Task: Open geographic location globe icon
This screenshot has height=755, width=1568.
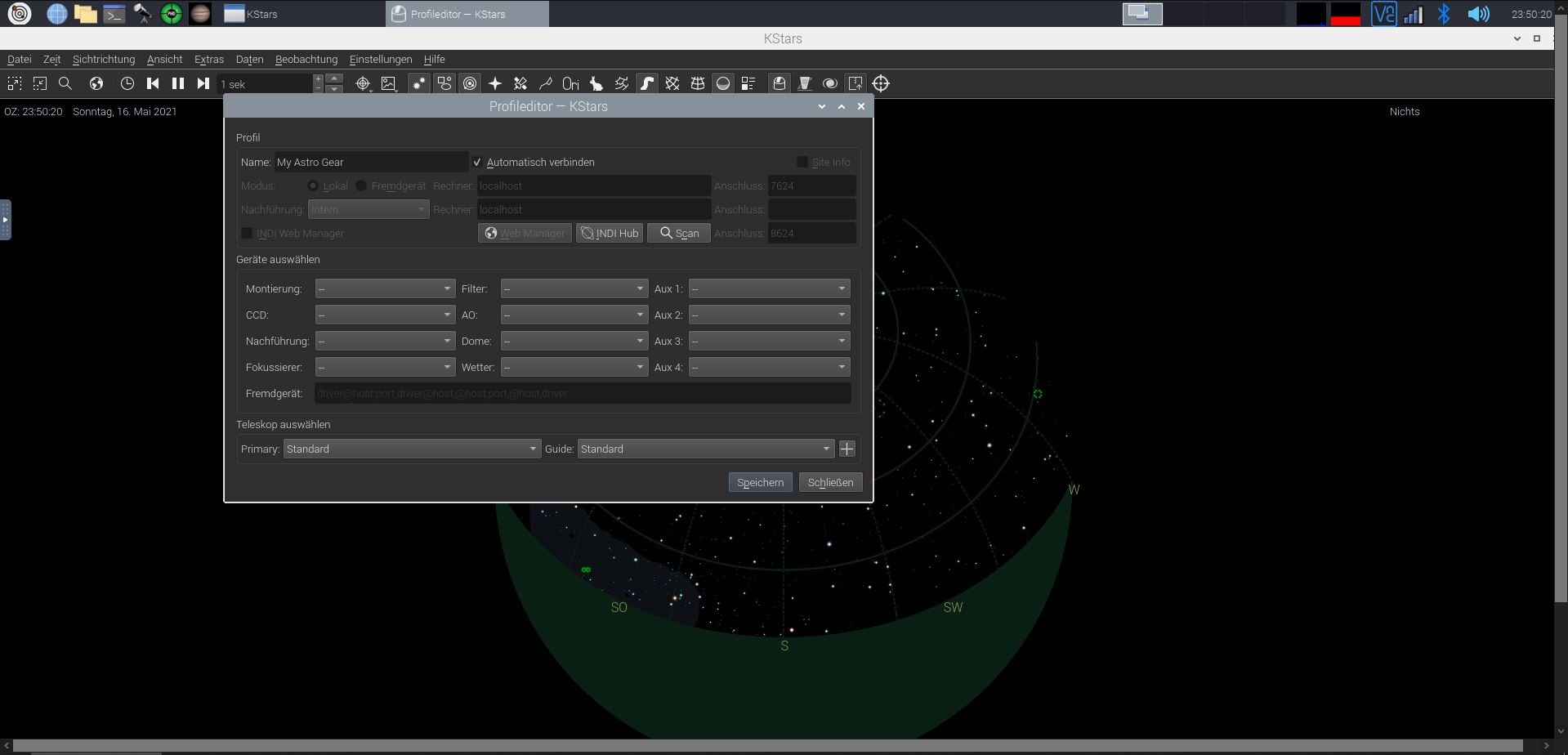Action: 96,83
